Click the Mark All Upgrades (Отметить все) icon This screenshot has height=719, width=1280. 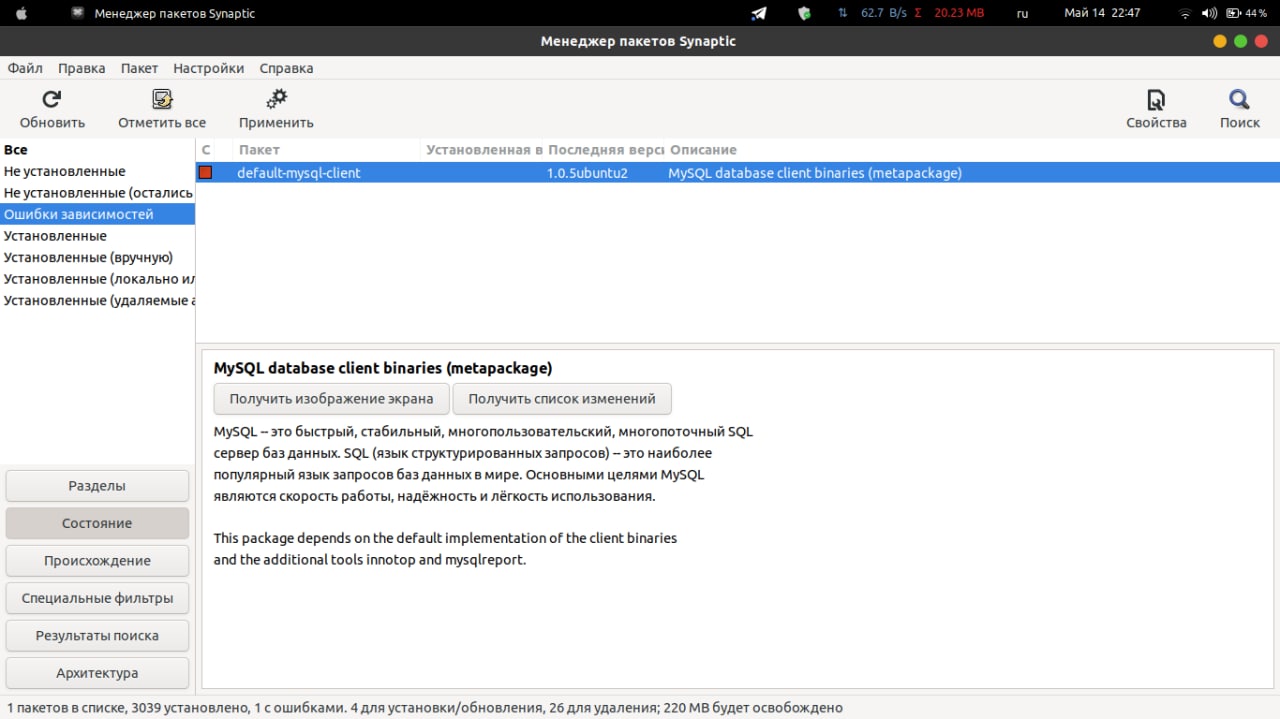162,99
